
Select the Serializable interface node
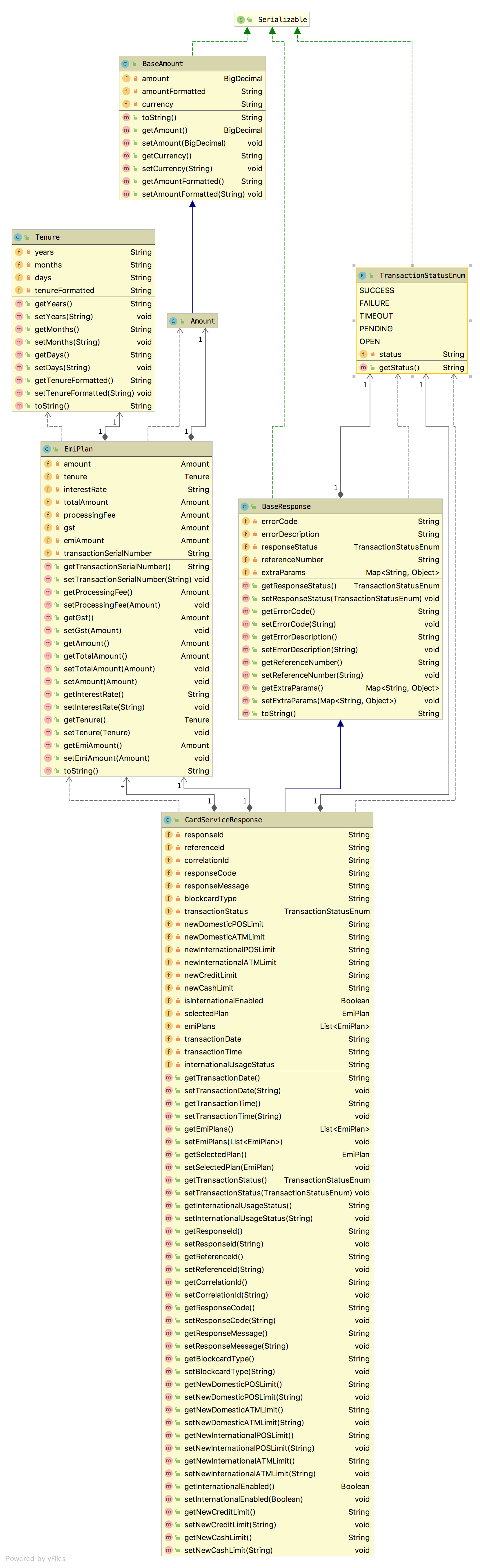272,19
